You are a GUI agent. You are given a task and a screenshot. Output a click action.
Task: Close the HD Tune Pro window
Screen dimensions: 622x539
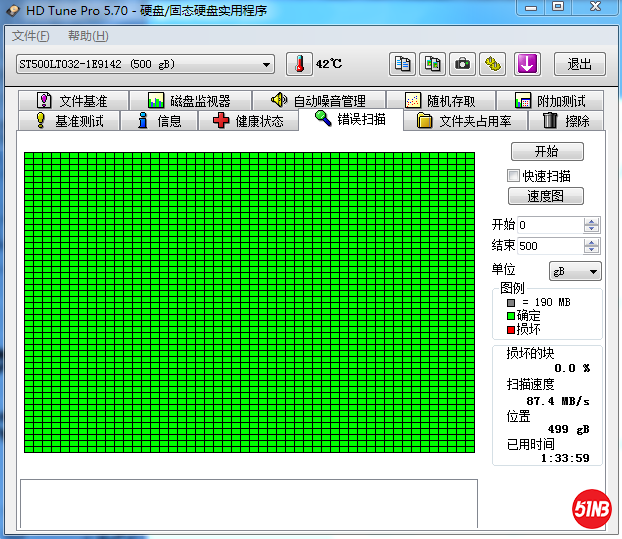pyautogui.click(x=595, y=7)
